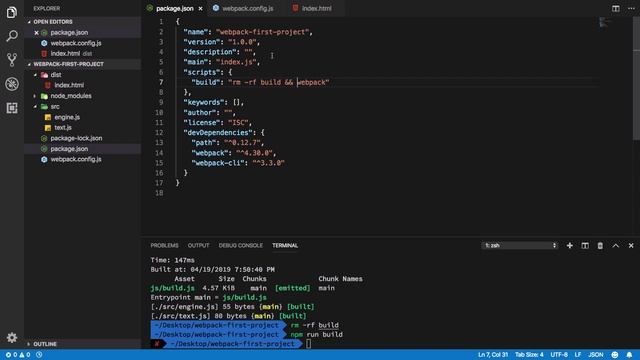Expand the Outline section
640x360 pixels.
pyautogui.click(x=29, y=344)
